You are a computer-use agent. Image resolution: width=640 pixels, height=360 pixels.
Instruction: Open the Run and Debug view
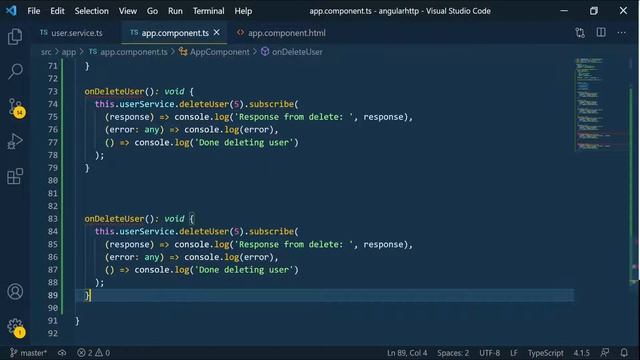coord(15,142)
